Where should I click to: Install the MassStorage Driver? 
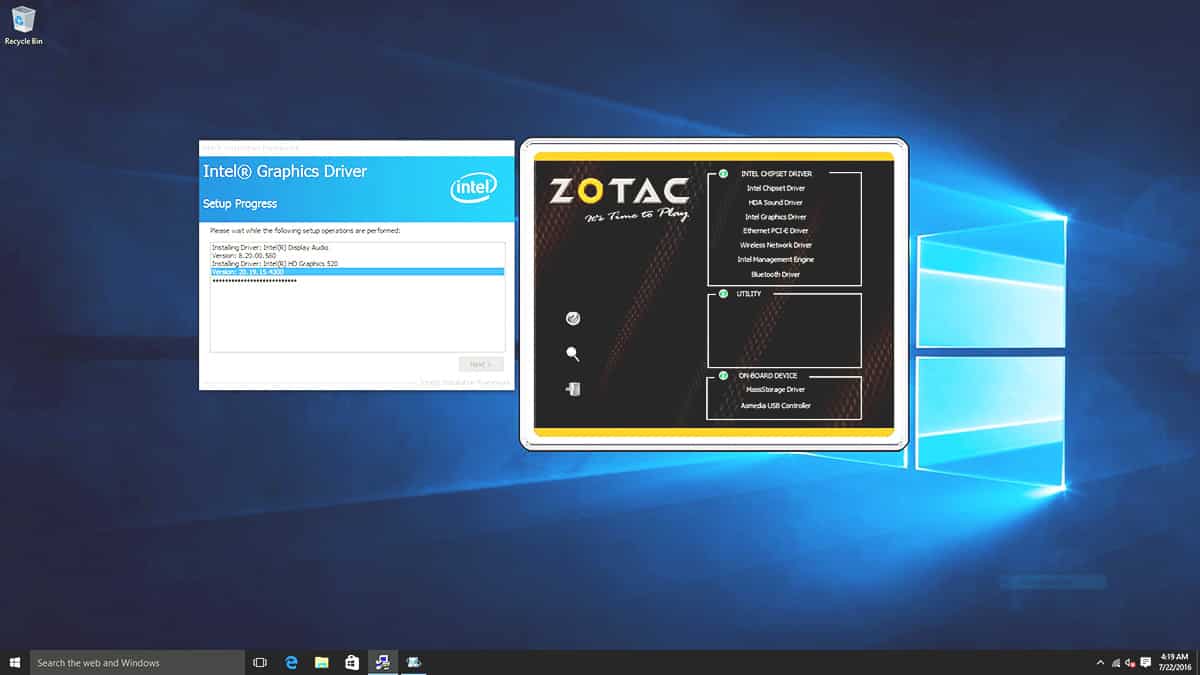pyautogui.click(x=775, y=390)
